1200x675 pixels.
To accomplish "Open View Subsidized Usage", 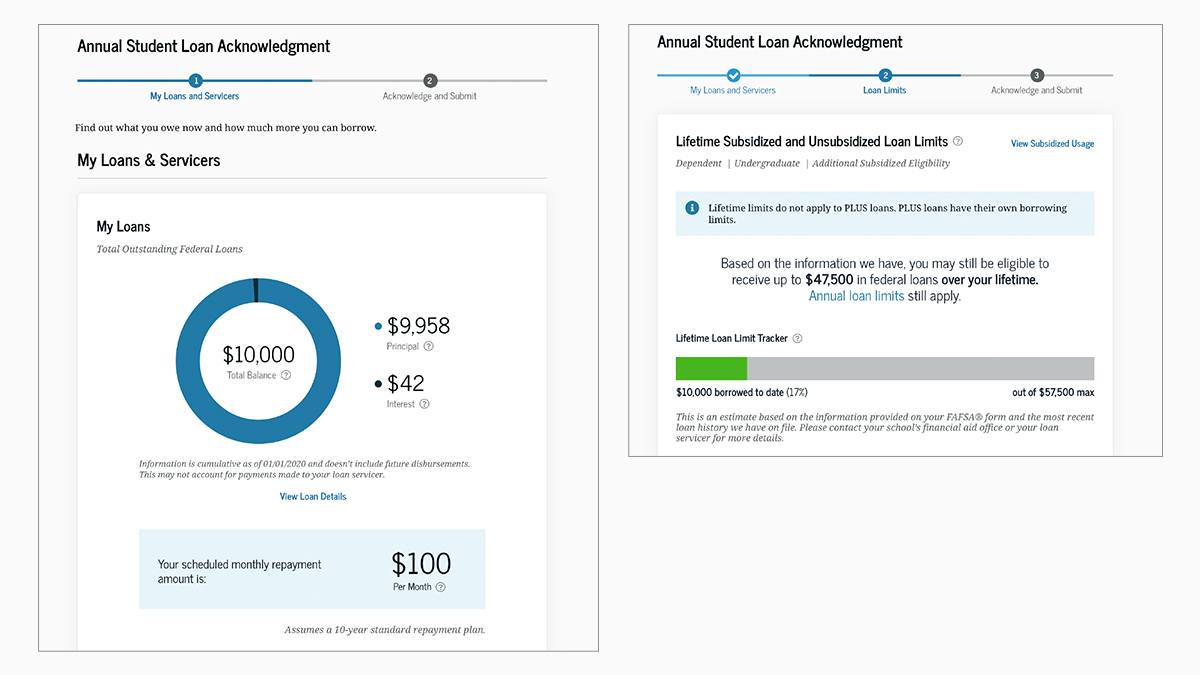I will coord(1052,143).
